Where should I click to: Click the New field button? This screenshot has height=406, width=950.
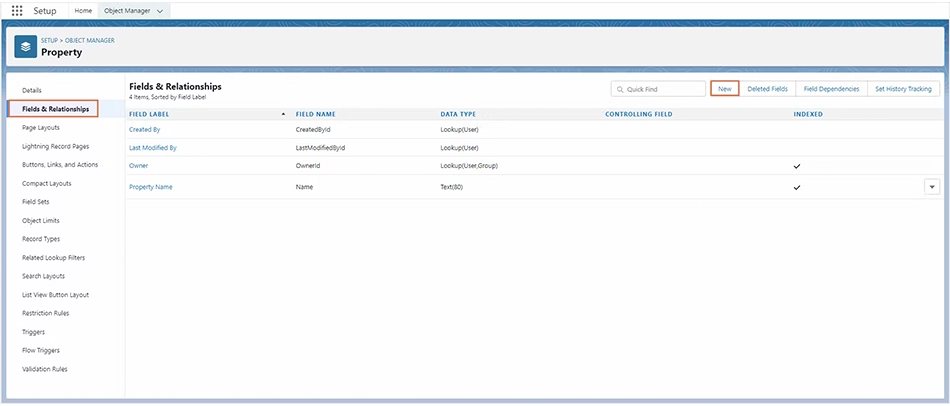(x=725, y=88)
